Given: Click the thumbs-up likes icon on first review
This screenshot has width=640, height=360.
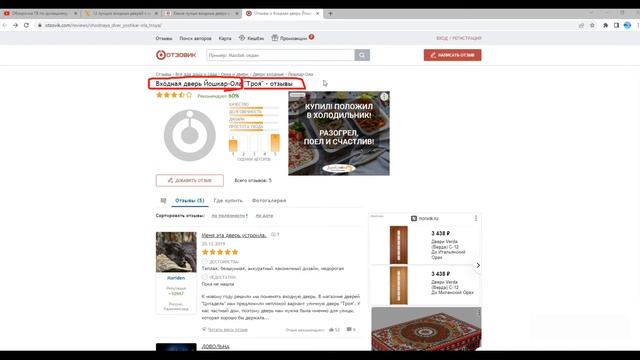Looking at the screenshot, I should pyautogui.click(x=331, y=329).
